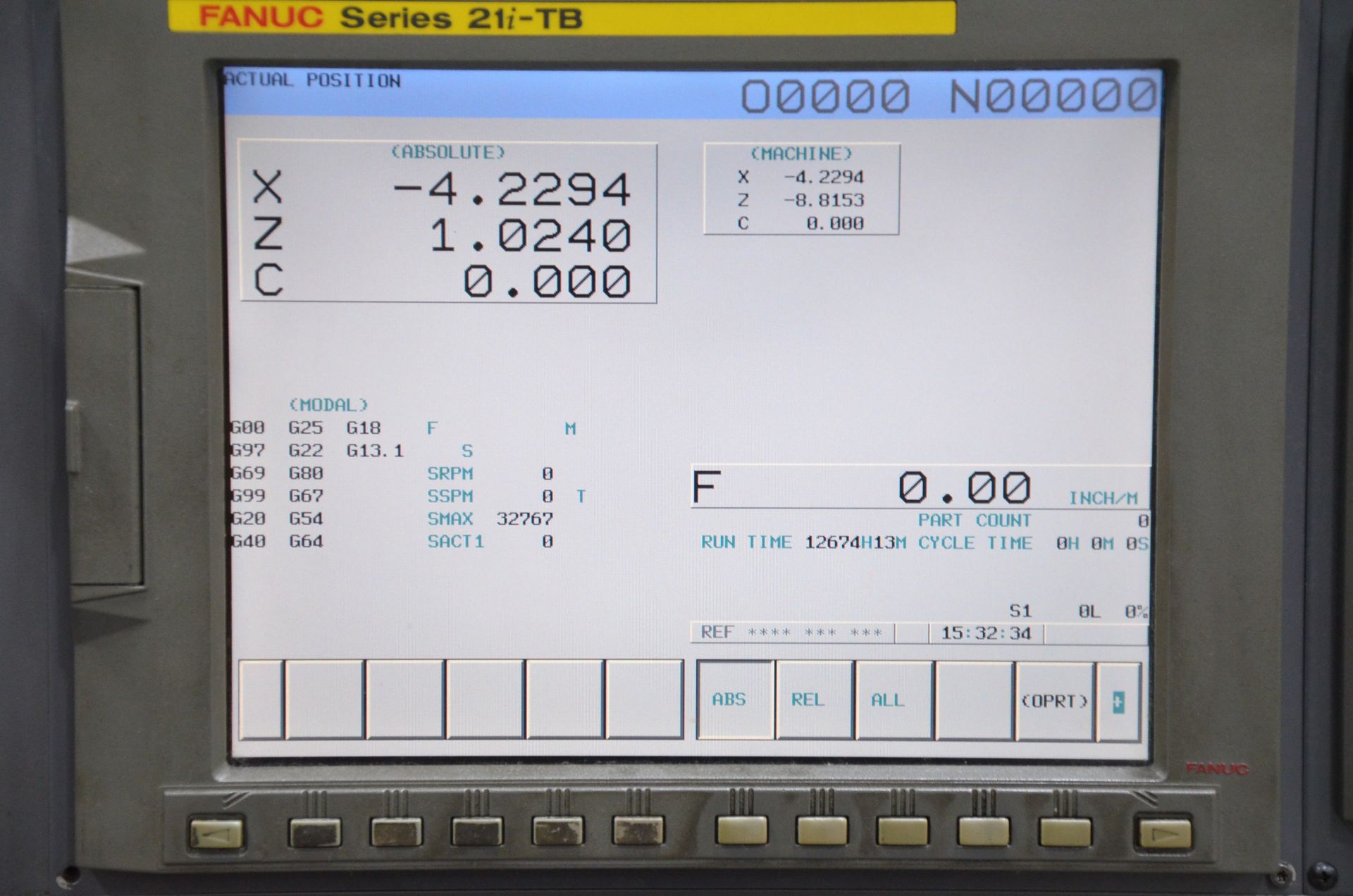Screen dimensions: 1353x896
Task: Click the clock reading 15:32:34
Action: coord(986,633)
